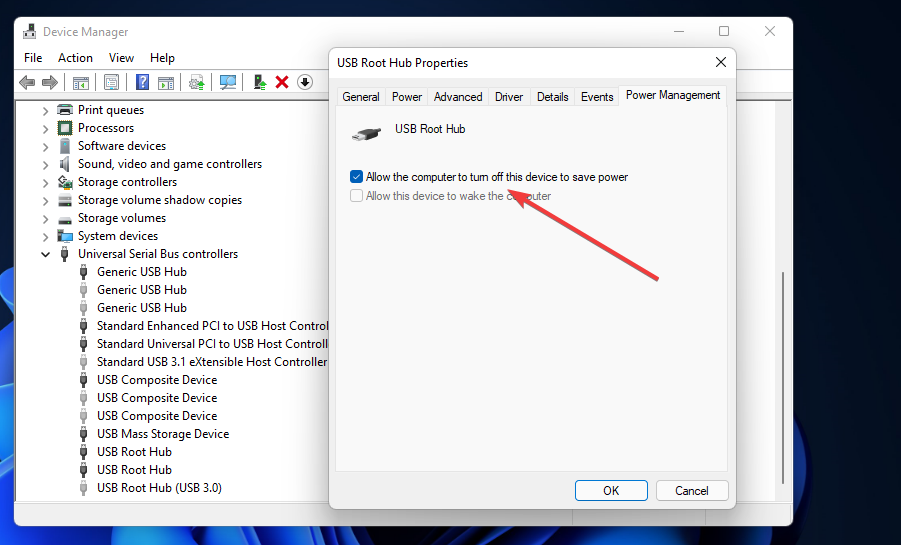Screen dimensions: 901x545
Task: Click the Device Manager vertical scrollbar thumb
Action: coord(783,377)
